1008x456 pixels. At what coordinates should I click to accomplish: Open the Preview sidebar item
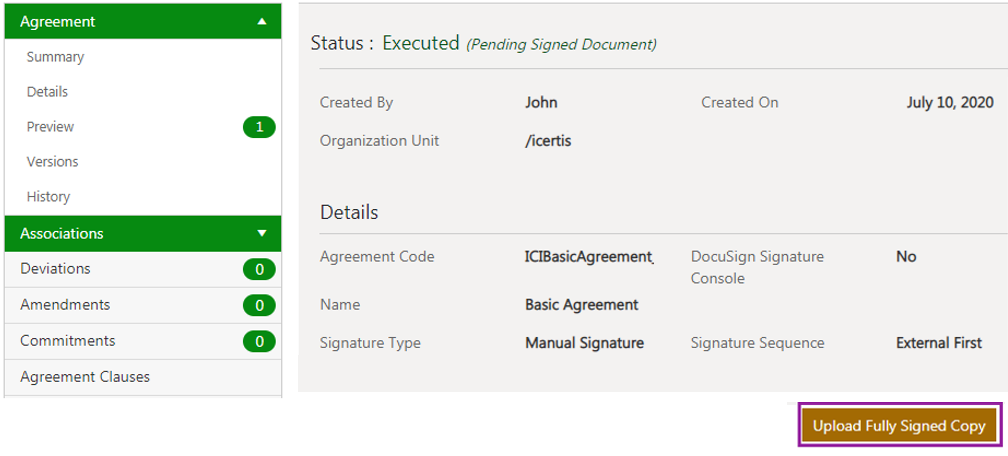[x=50, y=127]
